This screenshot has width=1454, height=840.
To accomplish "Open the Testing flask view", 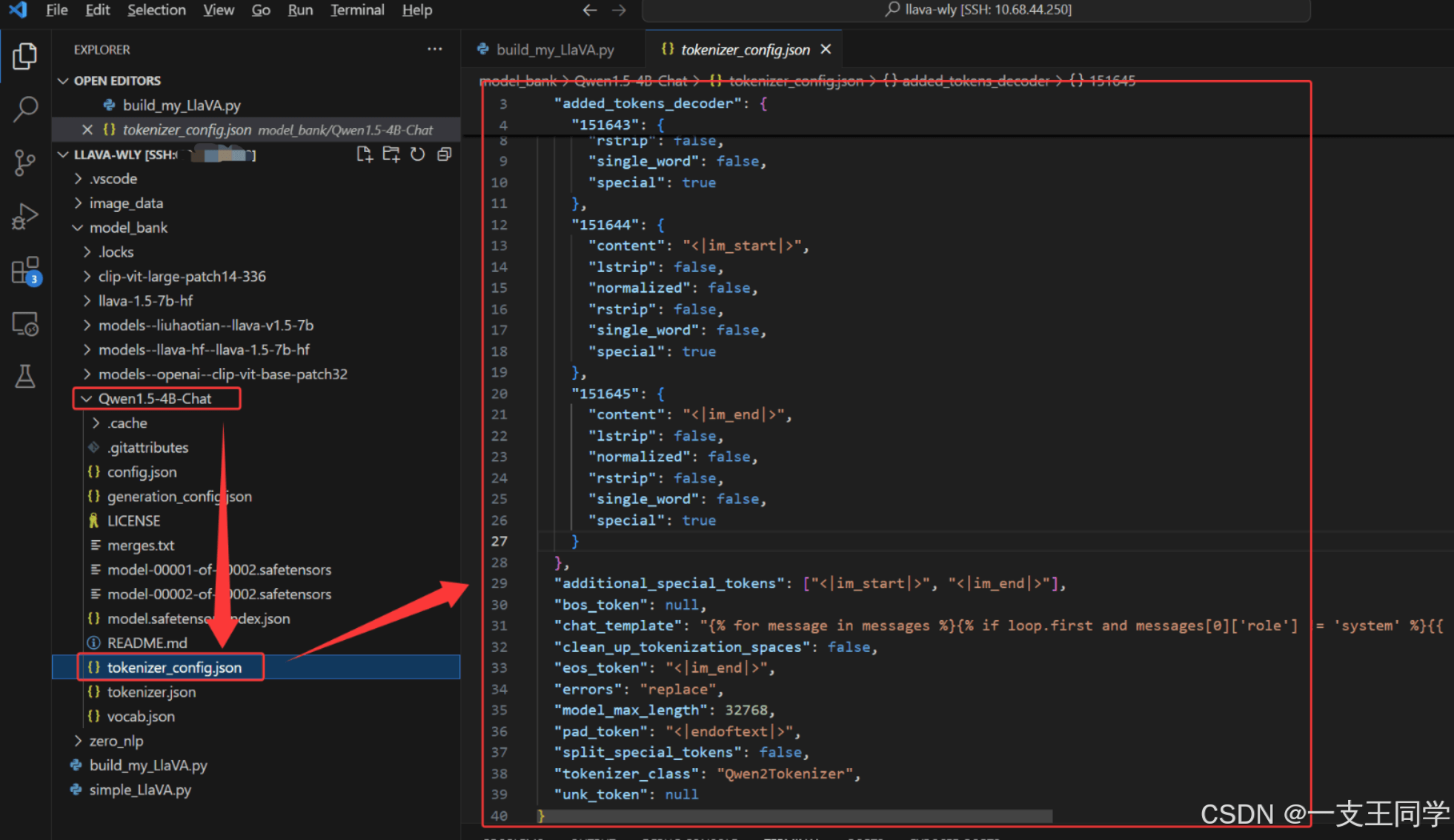I will coord(25,376).
